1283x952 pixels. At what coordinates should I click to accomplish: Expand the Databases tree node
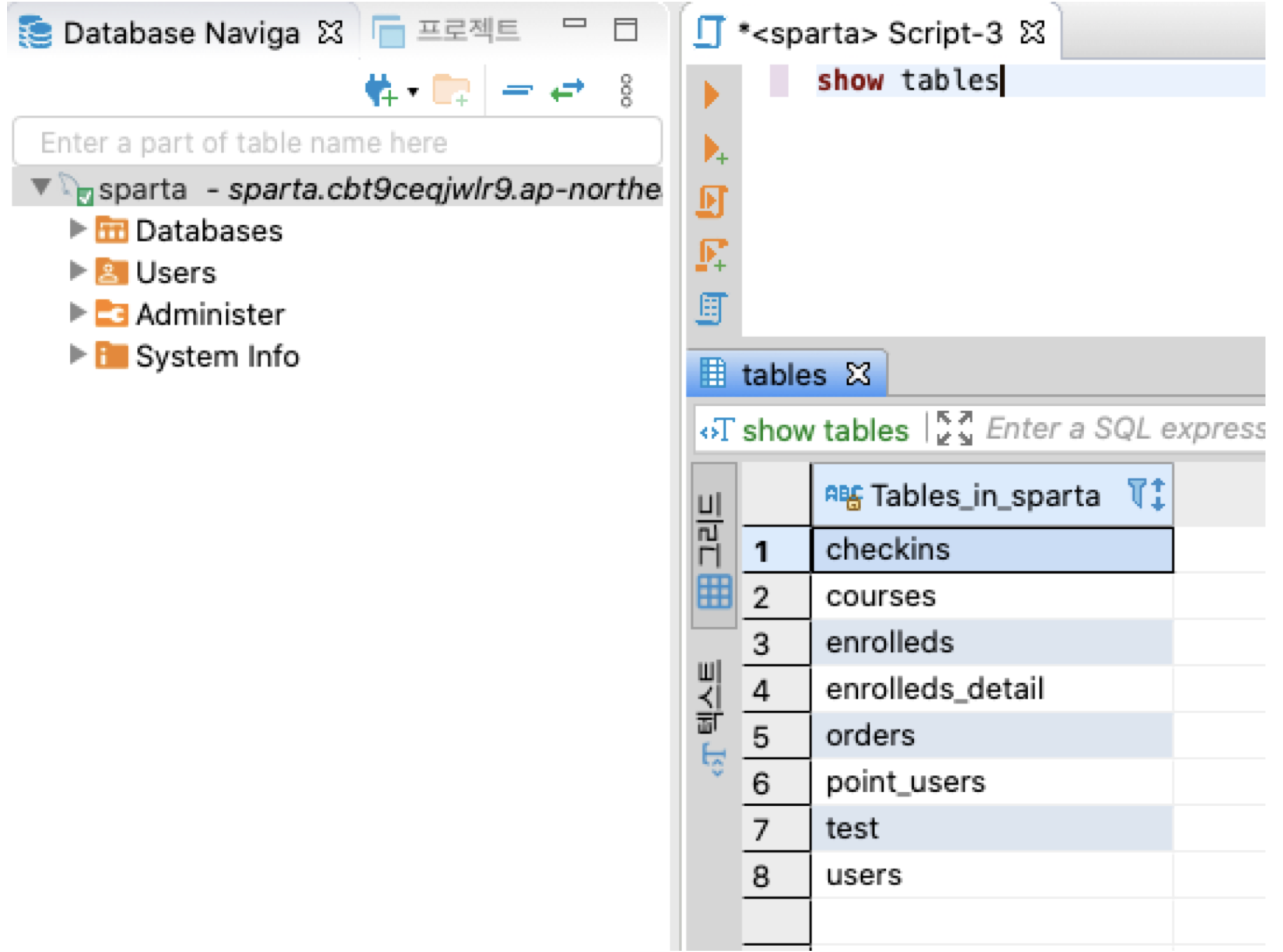[77, 228]
